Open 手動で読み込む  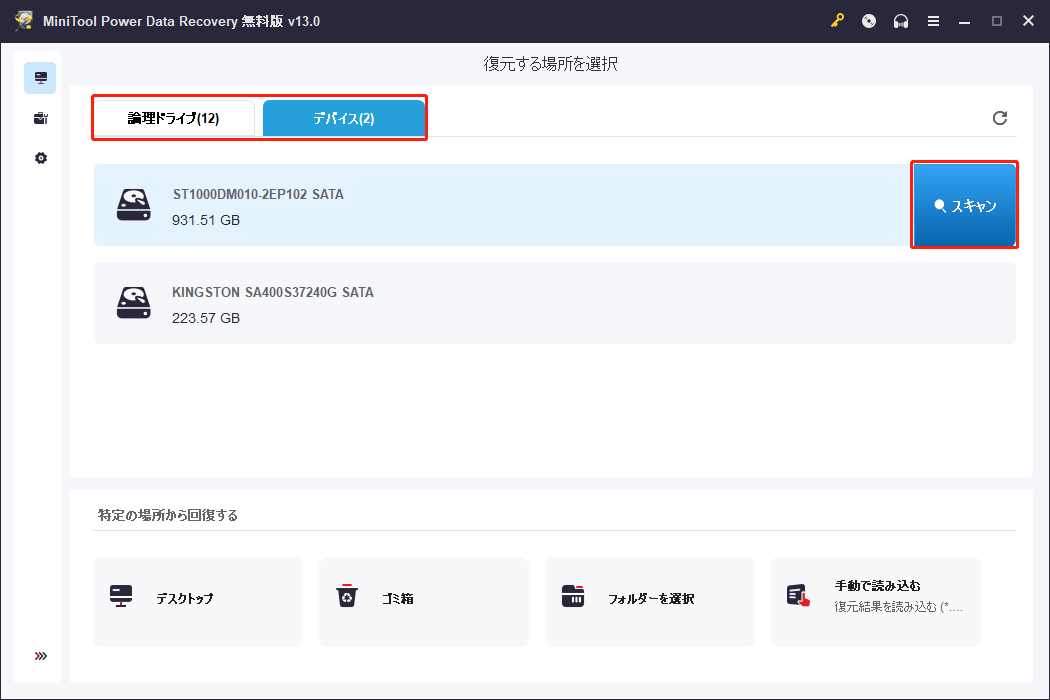point(876,602)
